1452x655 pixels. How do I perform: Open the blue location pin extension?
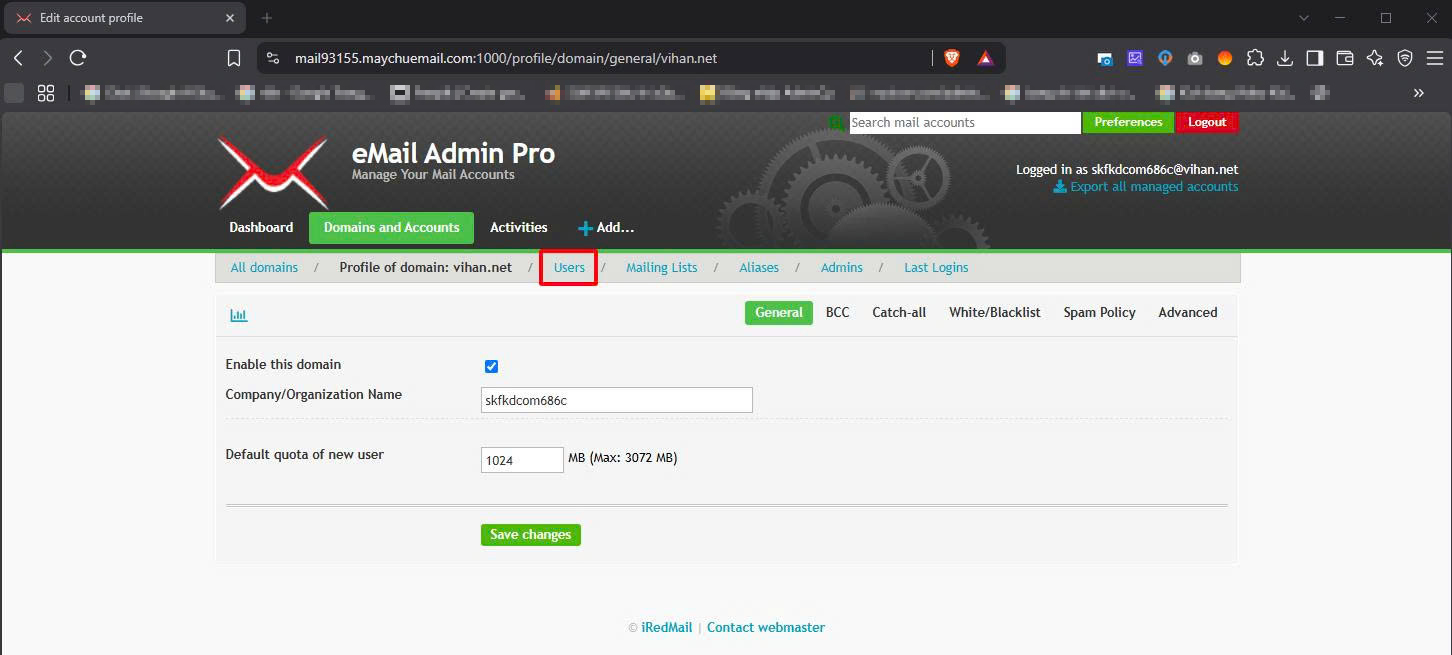tap(1165, 58)
